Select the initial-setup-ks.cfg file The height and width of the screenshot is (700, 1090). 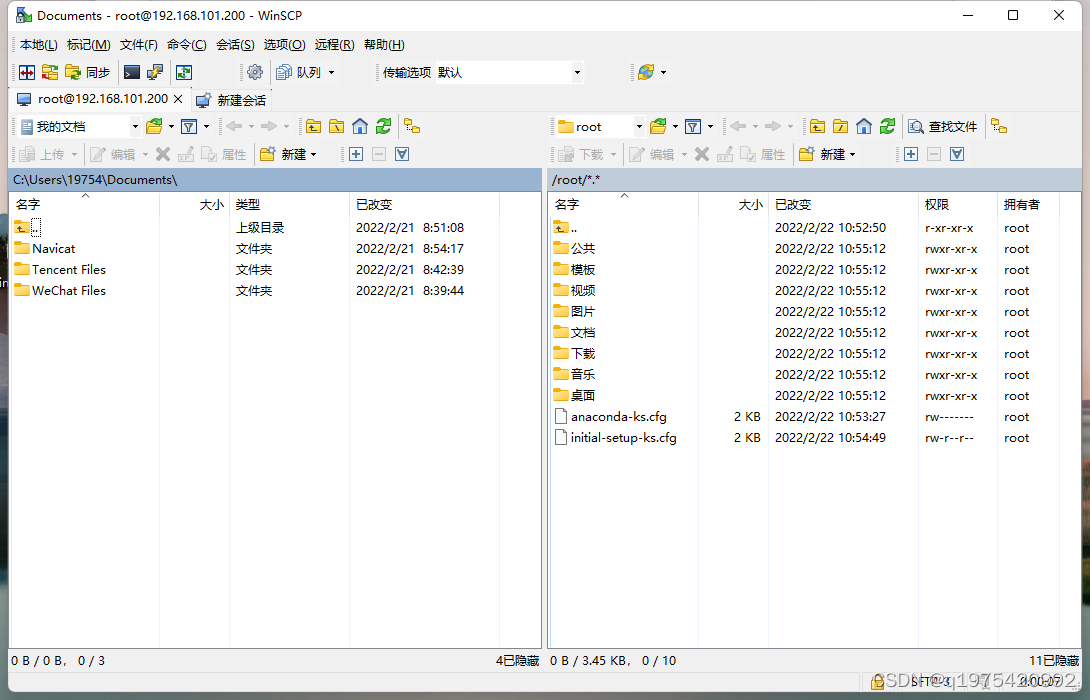(x=624, y=438)
